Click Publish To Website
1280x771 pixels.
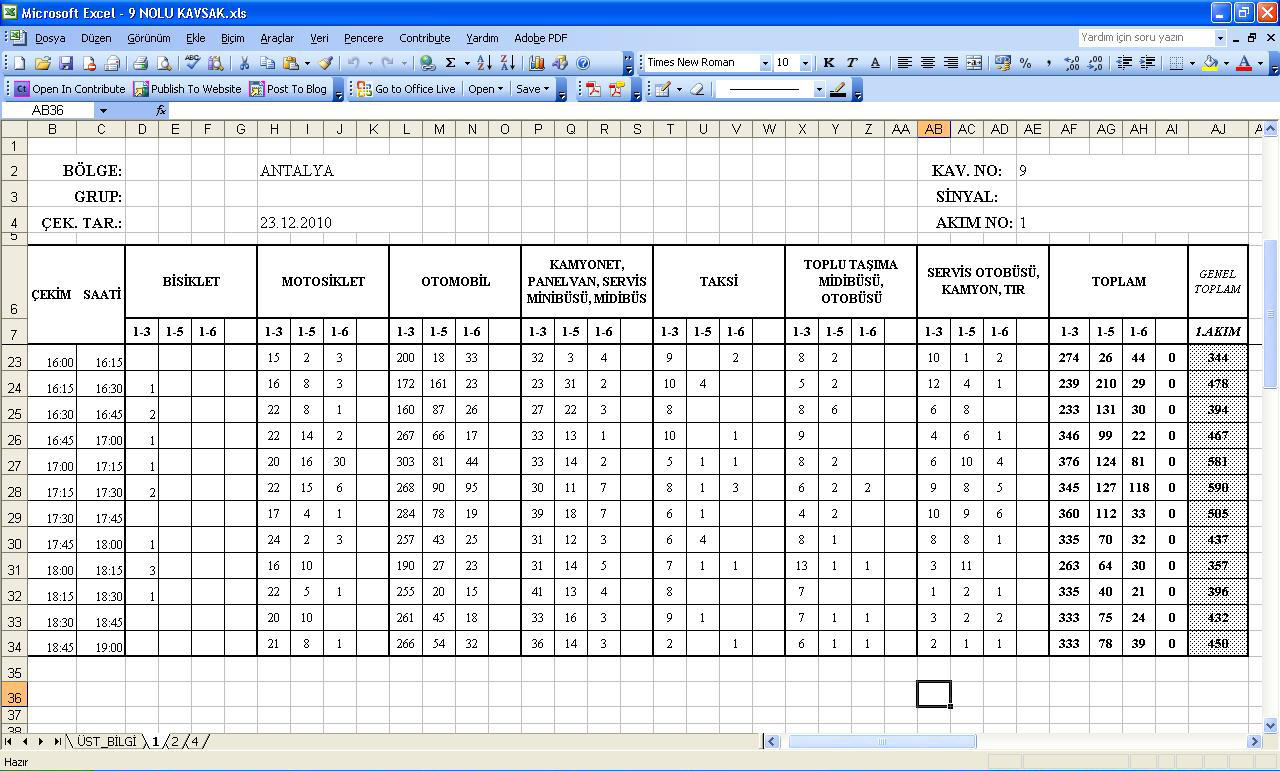click(188, 89)
